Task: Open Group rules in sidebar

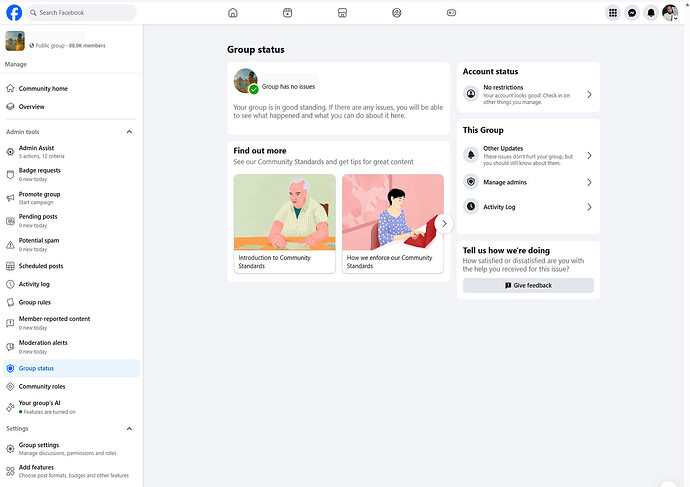Action: click(x=35, y=302)
